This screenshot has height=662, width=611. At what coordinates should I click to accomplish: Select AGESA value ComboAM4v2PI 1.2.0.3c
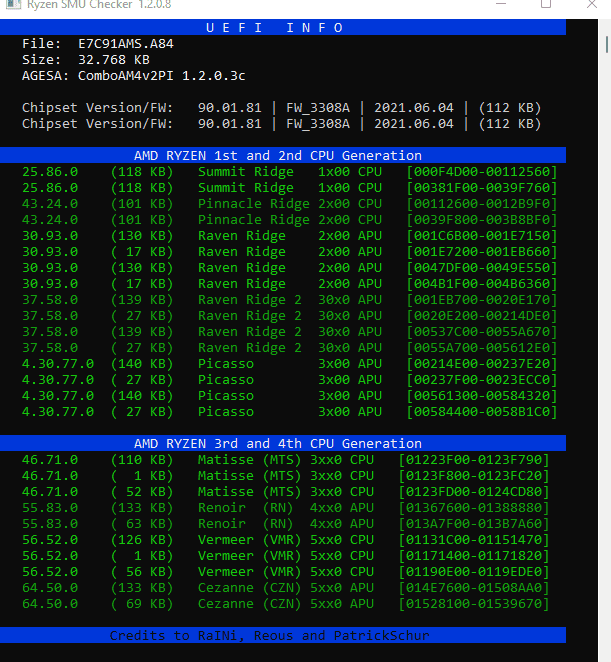[x=162, y=76]
